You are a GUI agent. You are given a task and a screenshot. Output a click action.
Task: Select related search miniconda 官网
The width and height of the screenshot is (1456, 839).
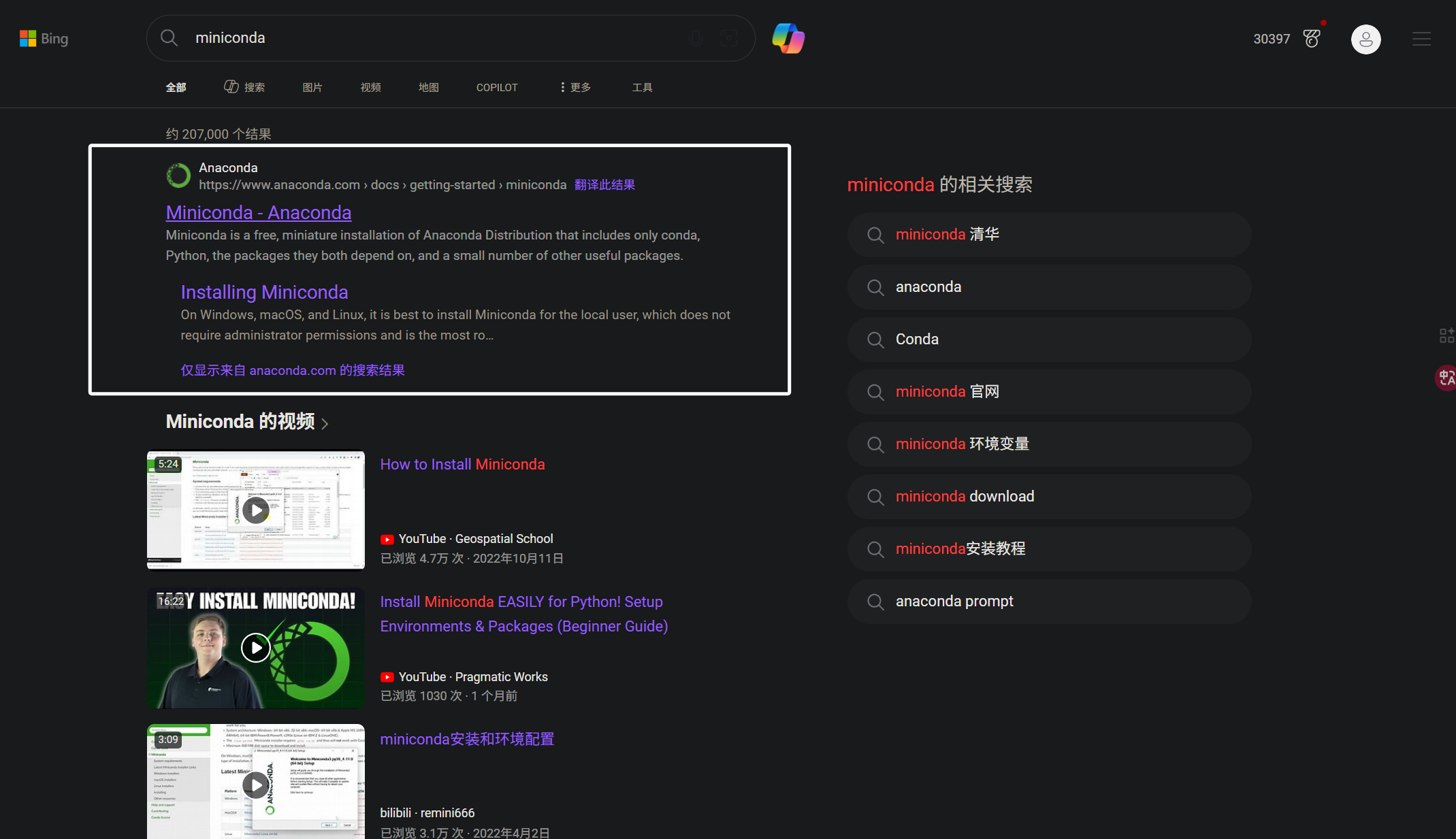pos(1049,393)
